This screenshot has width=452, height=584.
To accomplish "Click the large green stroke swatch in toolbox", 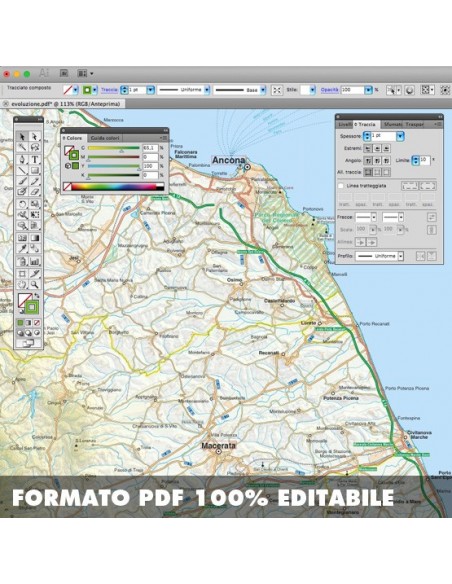I will tap(32, 307).
